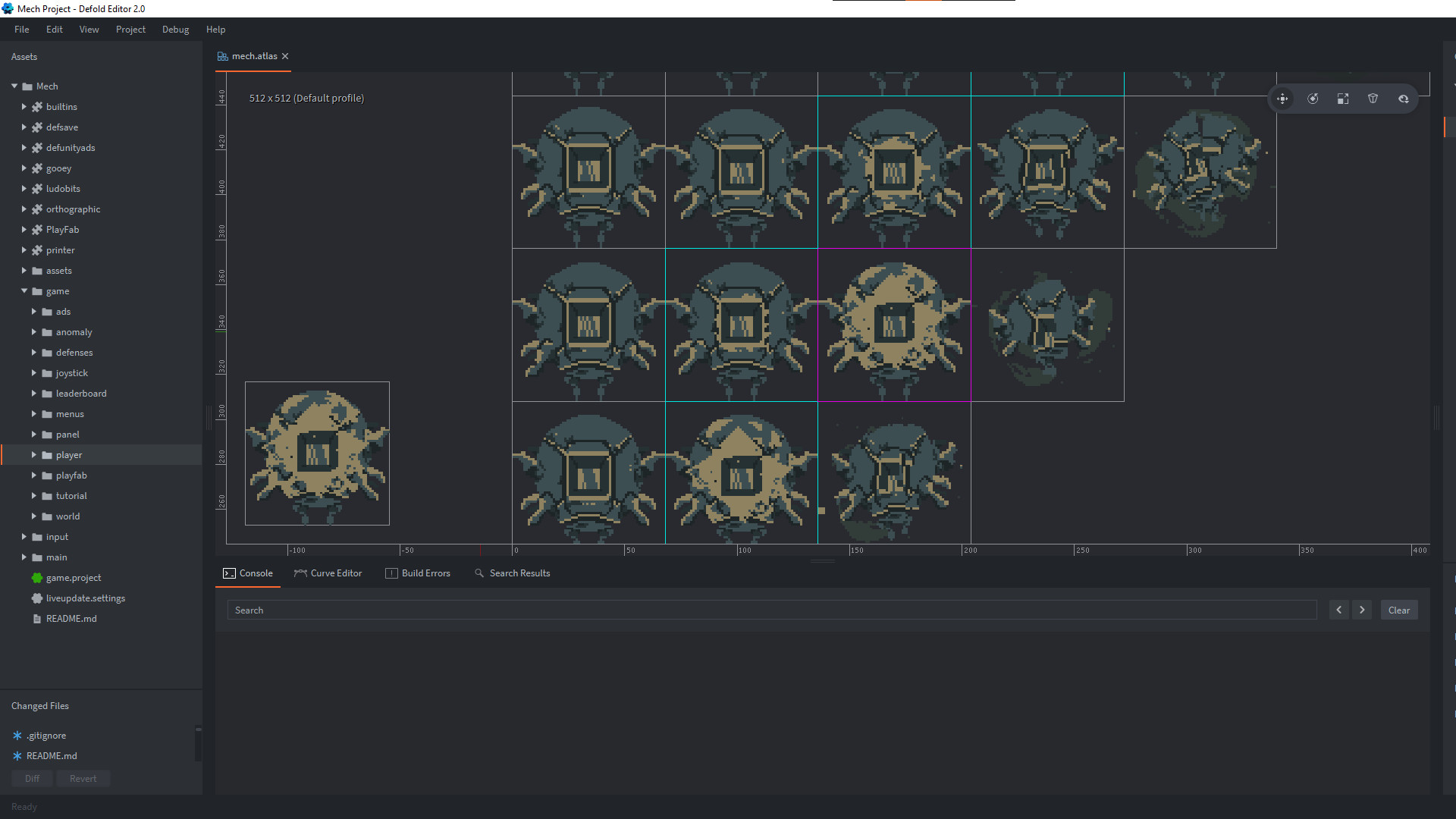Select the README.md entry in Changed Files
Viewport: 1456px width, 819px height.
tap(52, 755)
